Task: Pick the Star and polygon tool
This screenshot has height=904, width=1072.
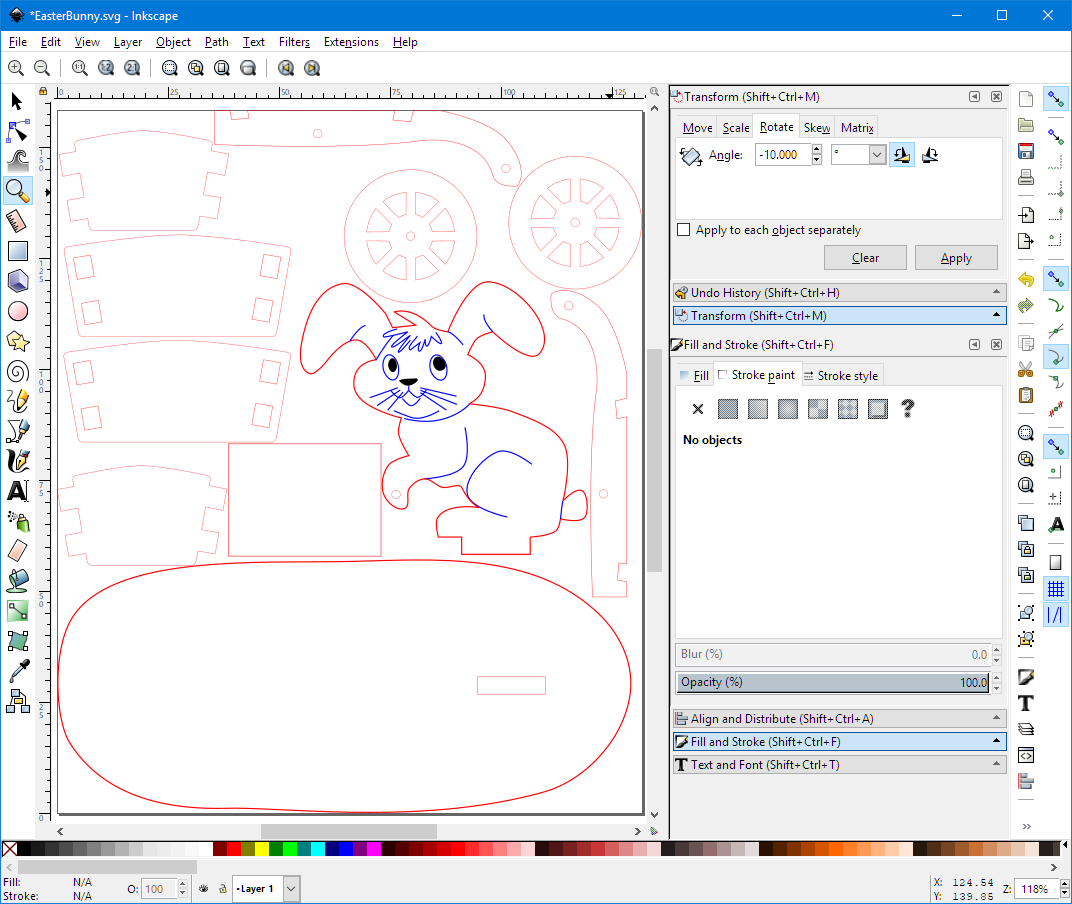Action: point(17,341)
